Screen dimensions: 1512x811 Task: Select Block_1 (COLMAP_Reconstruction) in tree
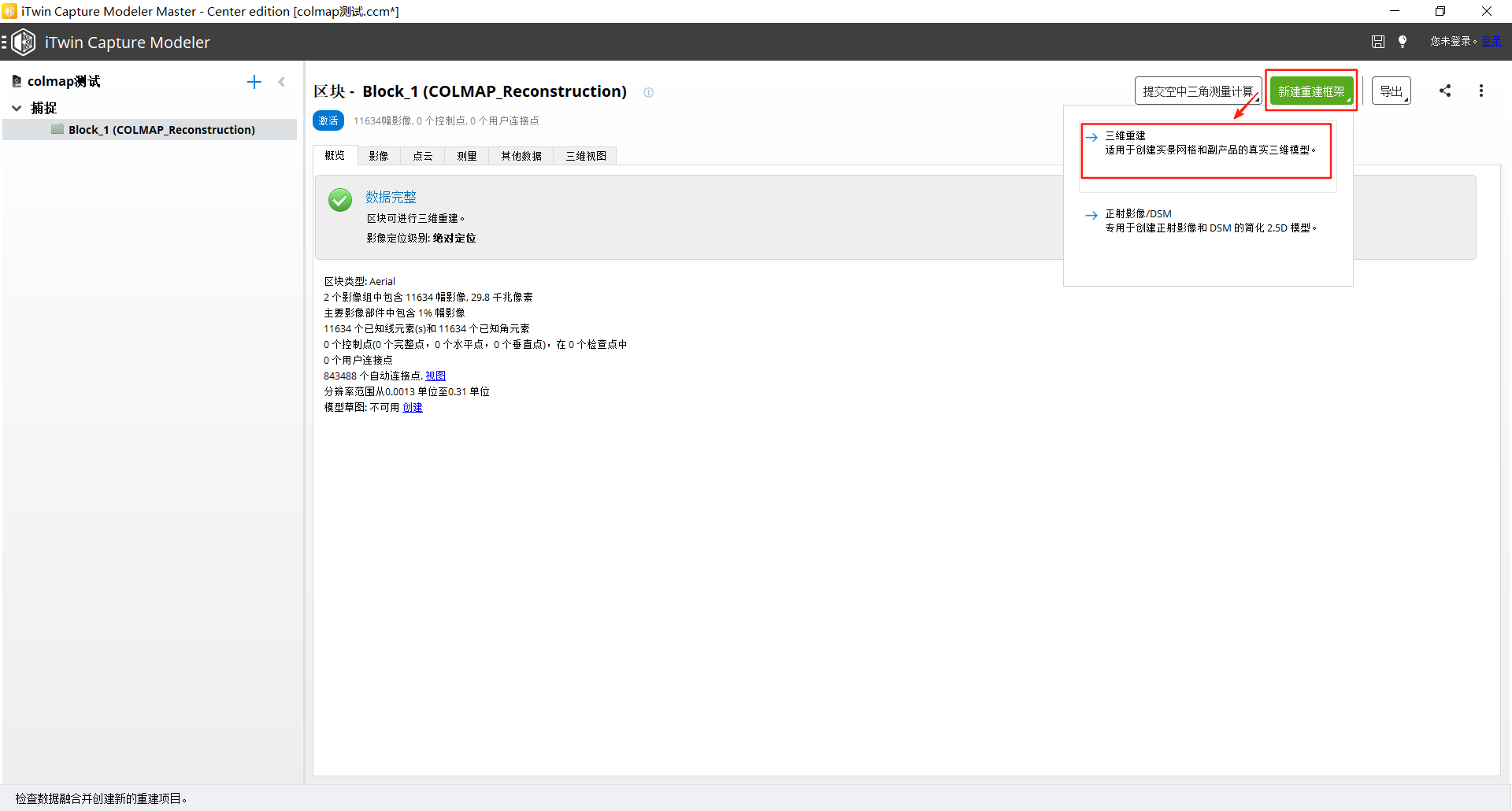(x=161, y=130)
